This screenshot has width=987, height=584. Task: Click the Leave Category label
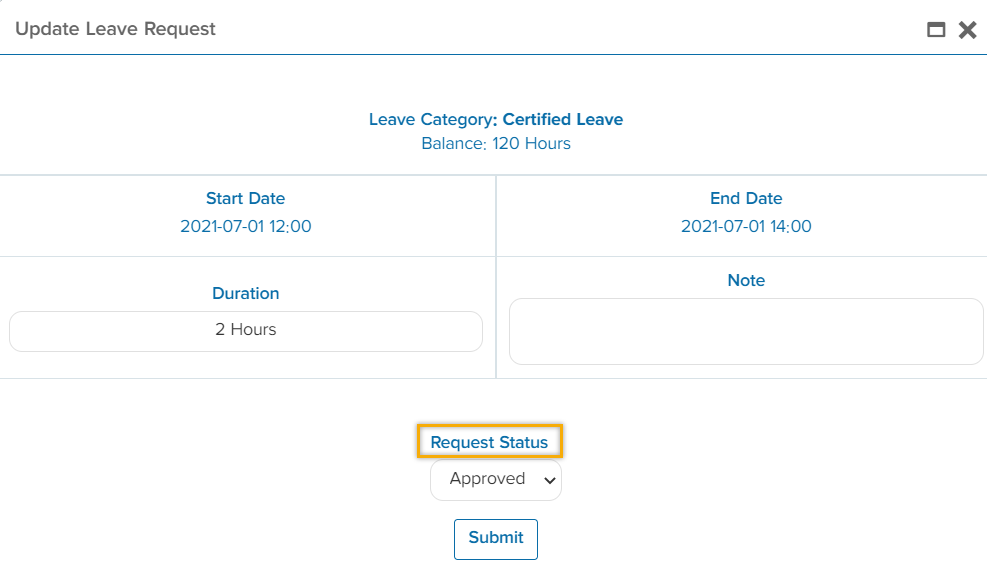(432, 120)
